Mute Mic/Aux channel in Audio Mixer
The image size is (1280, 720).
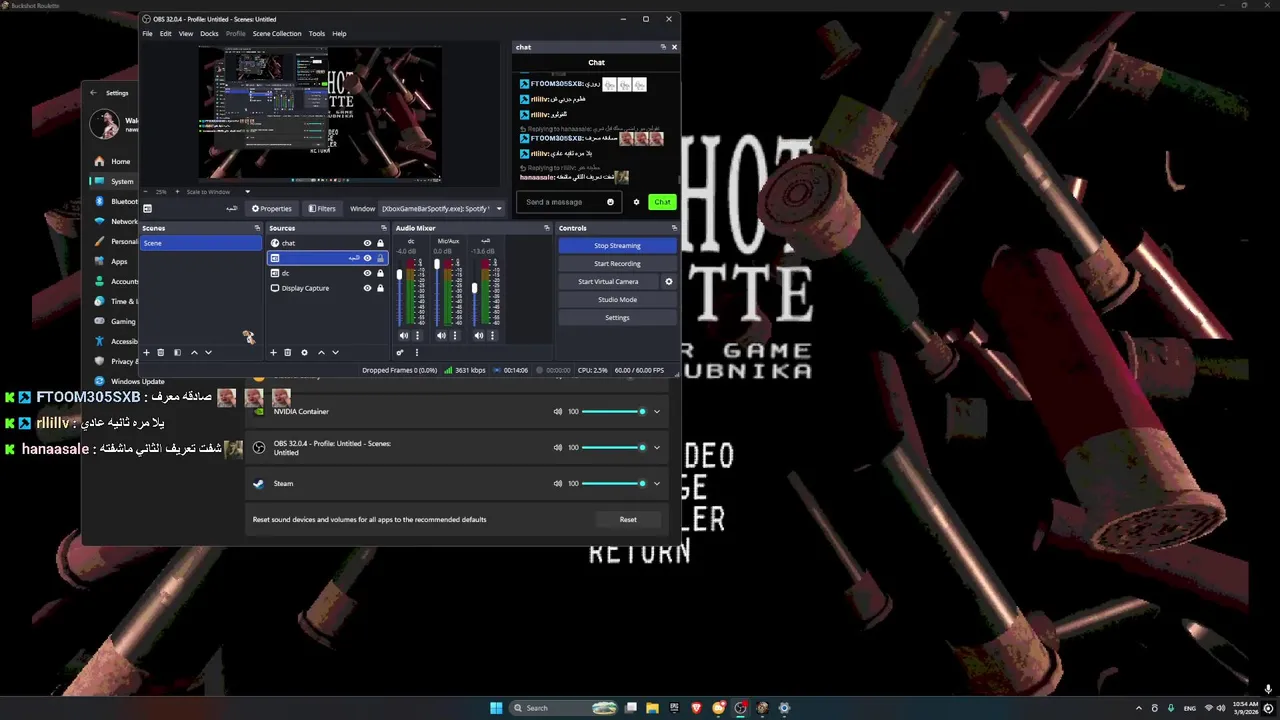[x=441, y=336]
